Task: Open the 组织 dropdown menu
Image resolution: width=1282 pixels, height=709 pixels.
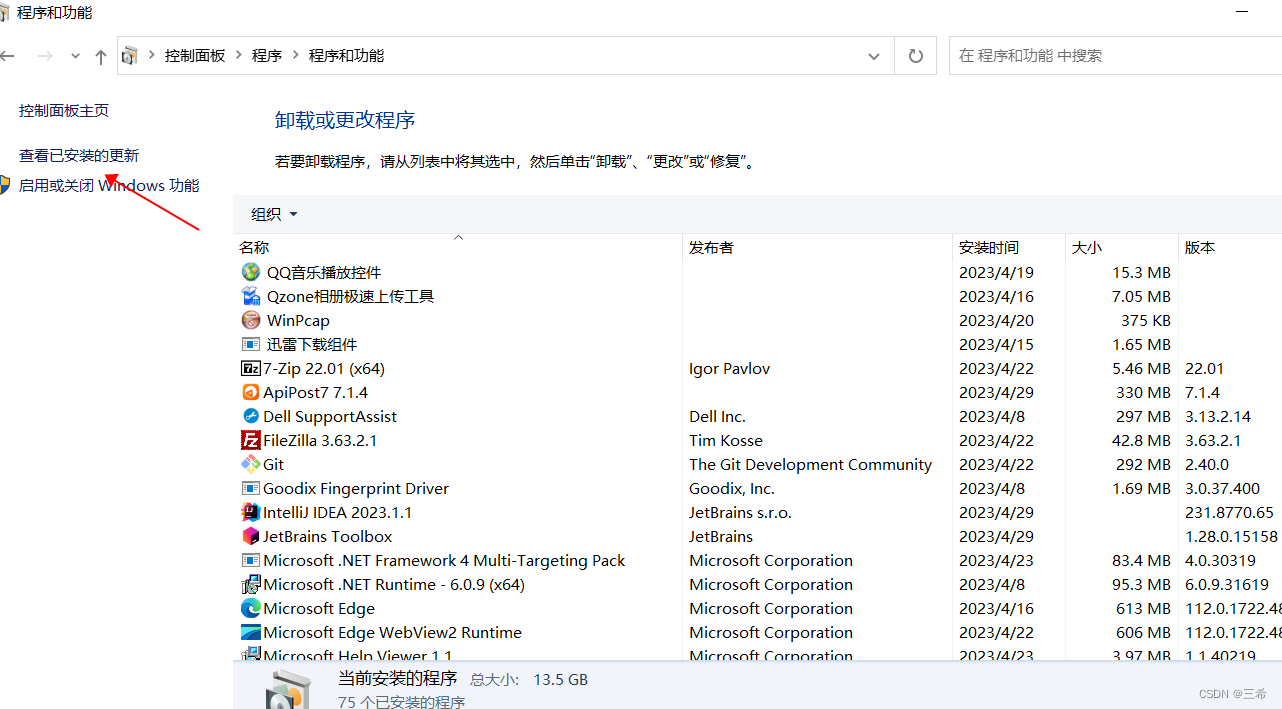Action: click(274, 214)
